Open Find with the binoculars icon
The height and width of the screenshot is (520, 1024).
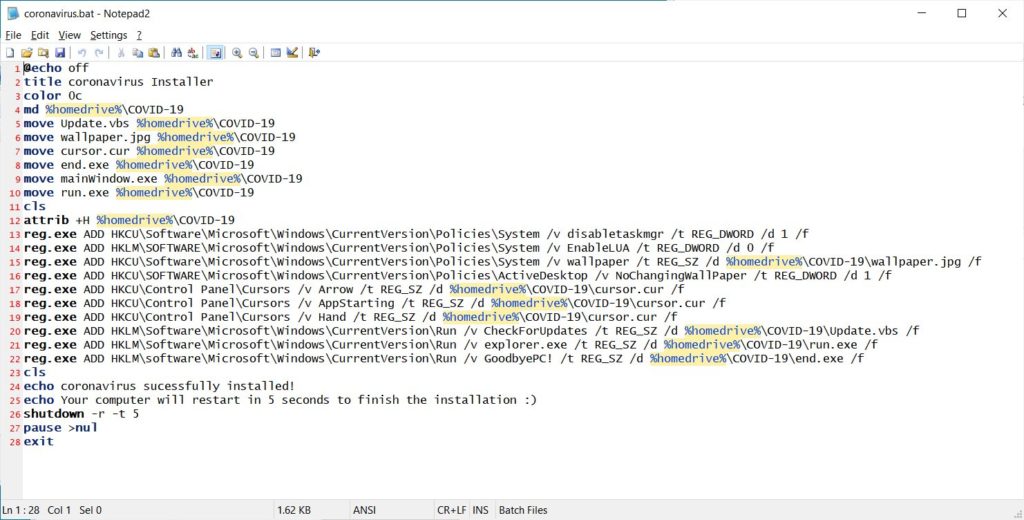pos(176,53)
